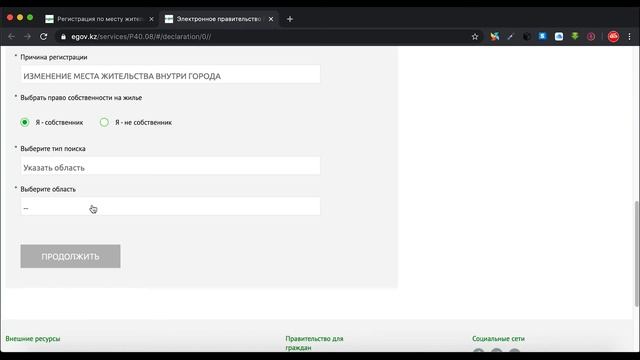Screen dimensions: 640x360
Task: Click the pen-shaped extension icon
Action: pyautogui.click(x=510, y=37)
